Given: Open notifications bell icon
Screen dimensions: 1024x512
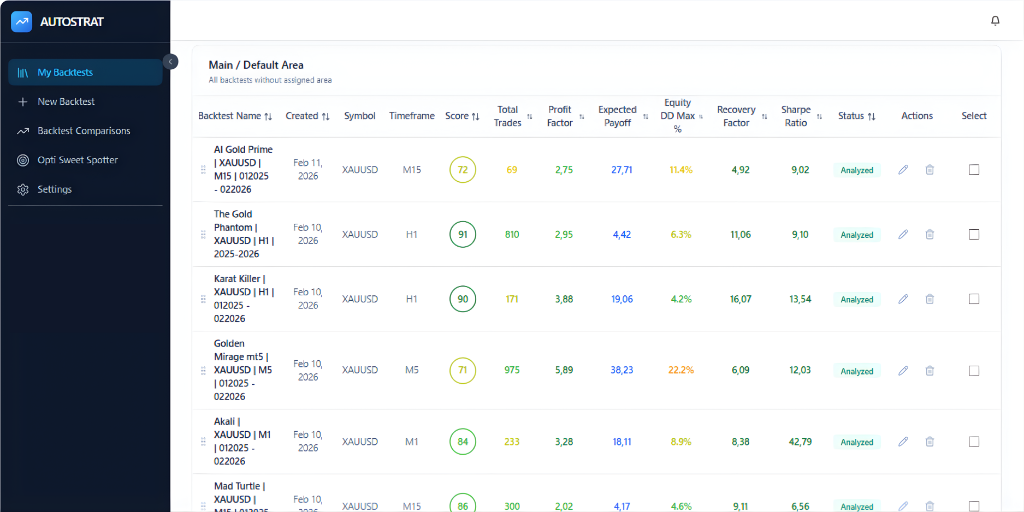Looking at the screenshot, I should pos(995,21).
